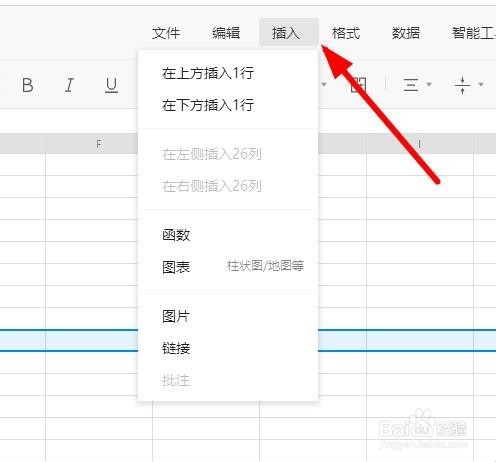The image size is (496, 462).
Task: Click the merge cells icon
Action: (359, 85)
